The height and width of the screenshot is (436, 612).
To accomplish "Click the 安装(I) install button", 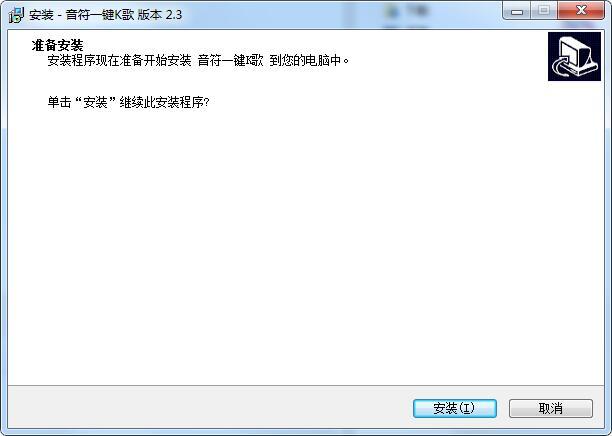I will pyautogui.click(x=455, y=408).
